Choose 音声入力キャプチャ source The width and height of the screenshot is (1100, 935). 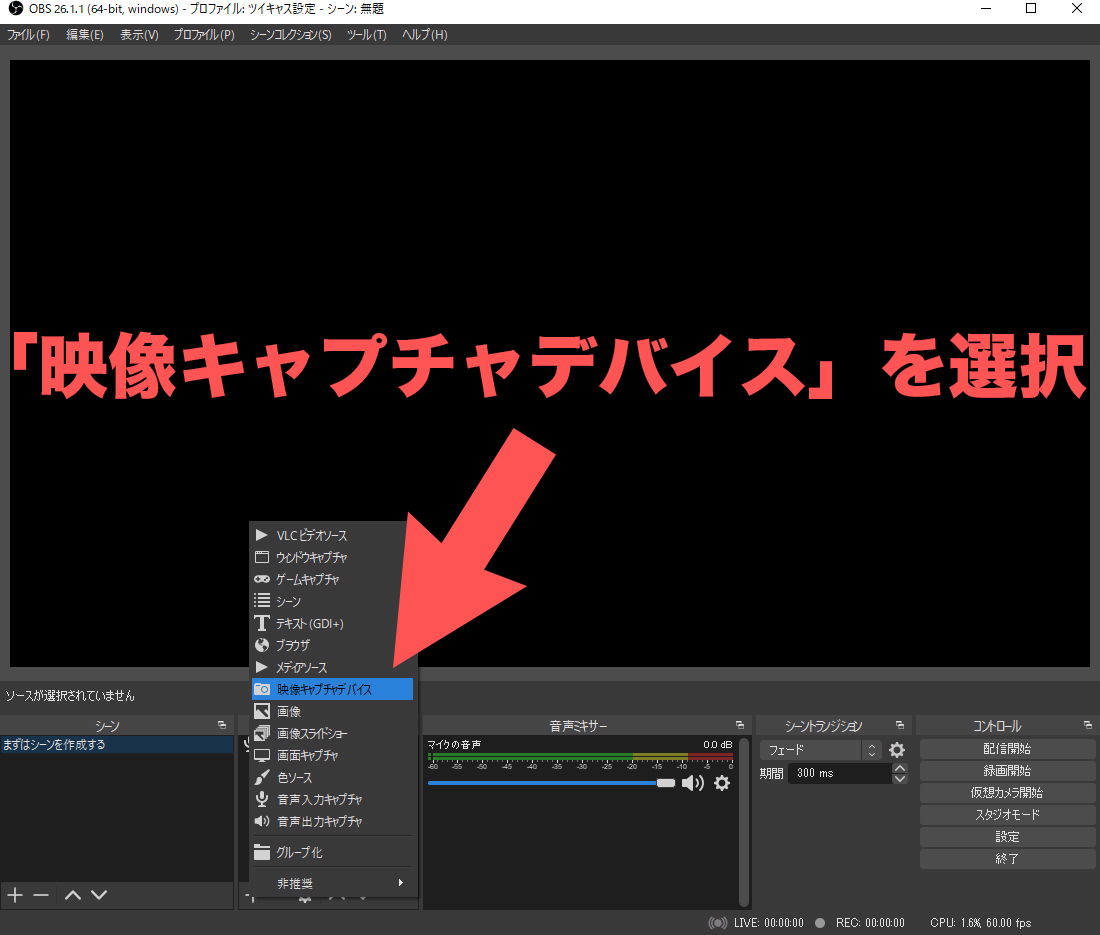pyautogui.click(x=332, y=800)
